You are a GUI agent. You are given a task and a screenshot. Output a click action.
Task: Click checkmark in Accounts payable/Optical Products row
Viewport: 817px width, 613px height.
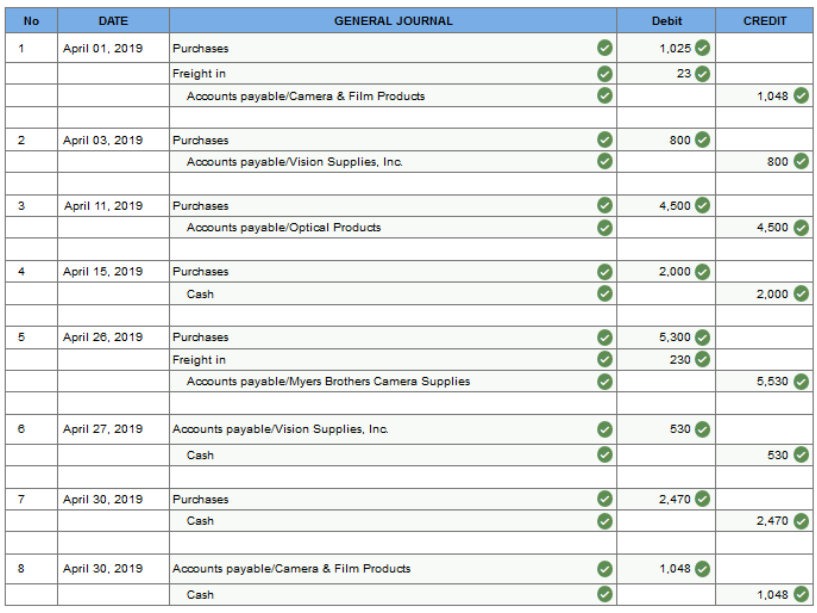click(x=604, y=228)
